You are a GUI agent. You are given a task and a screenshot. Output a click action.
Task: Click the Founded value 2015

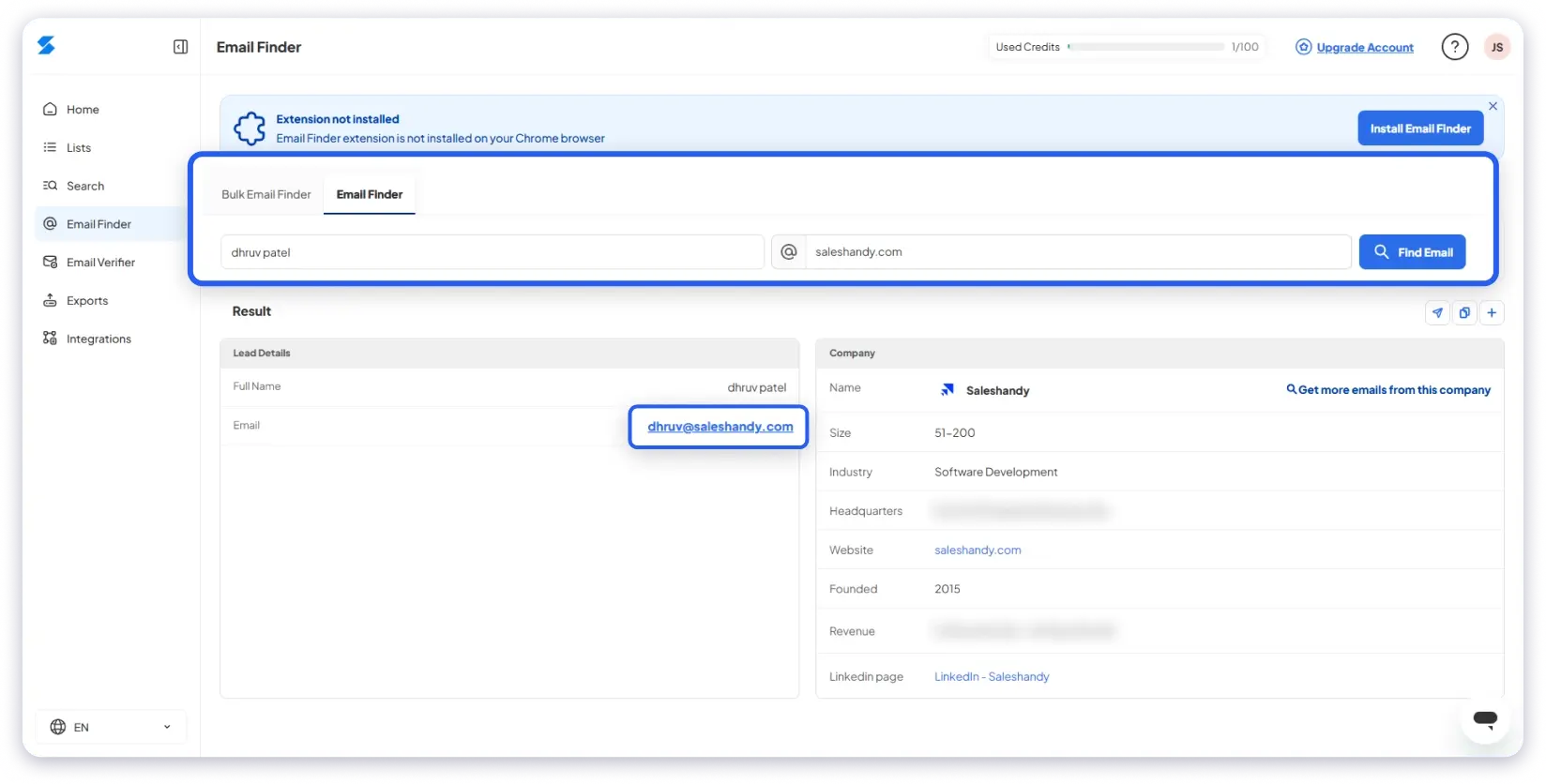coord(947,590)
